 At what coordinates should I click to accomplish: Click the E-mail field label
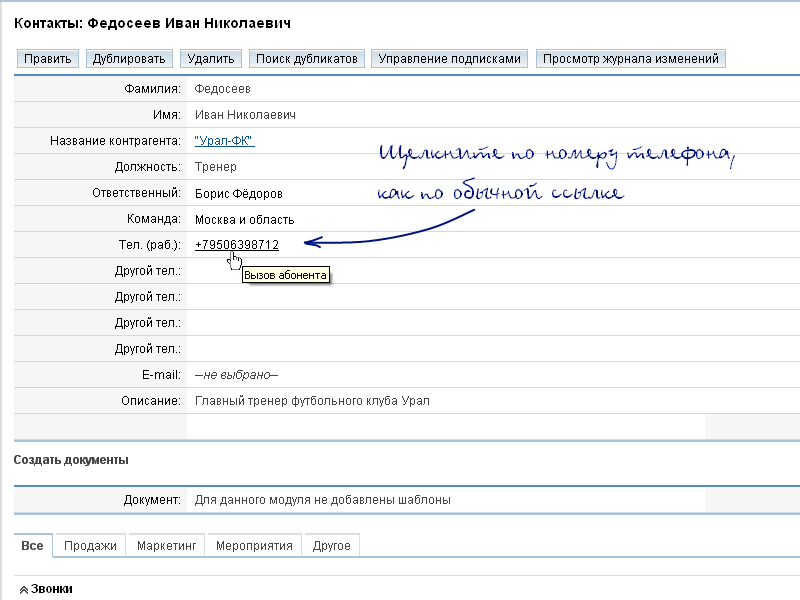click(x=161, y=375)
